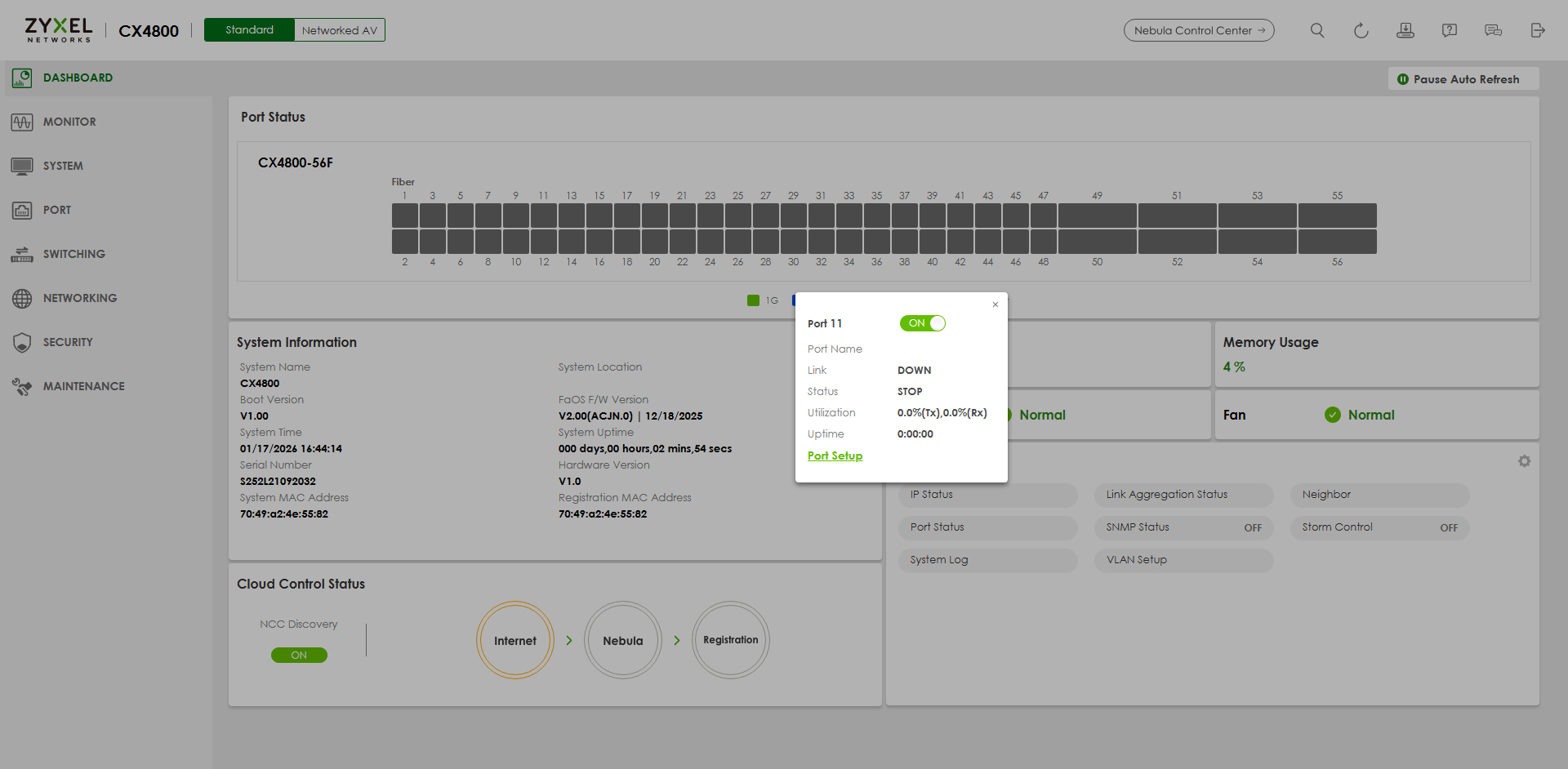
Task: Click the logout icon at top right
Action: click(1537, 30)
